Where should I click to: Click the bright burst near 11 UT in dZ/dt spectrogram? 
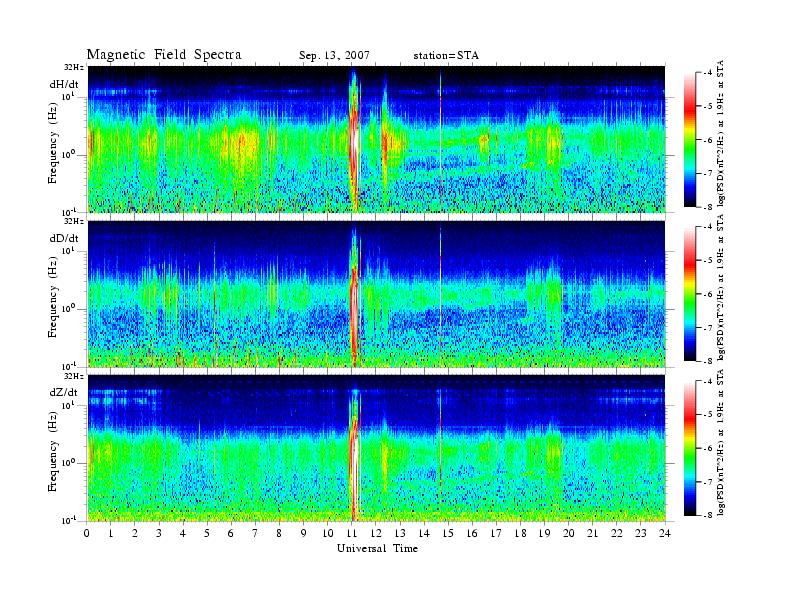pos(355,454)
